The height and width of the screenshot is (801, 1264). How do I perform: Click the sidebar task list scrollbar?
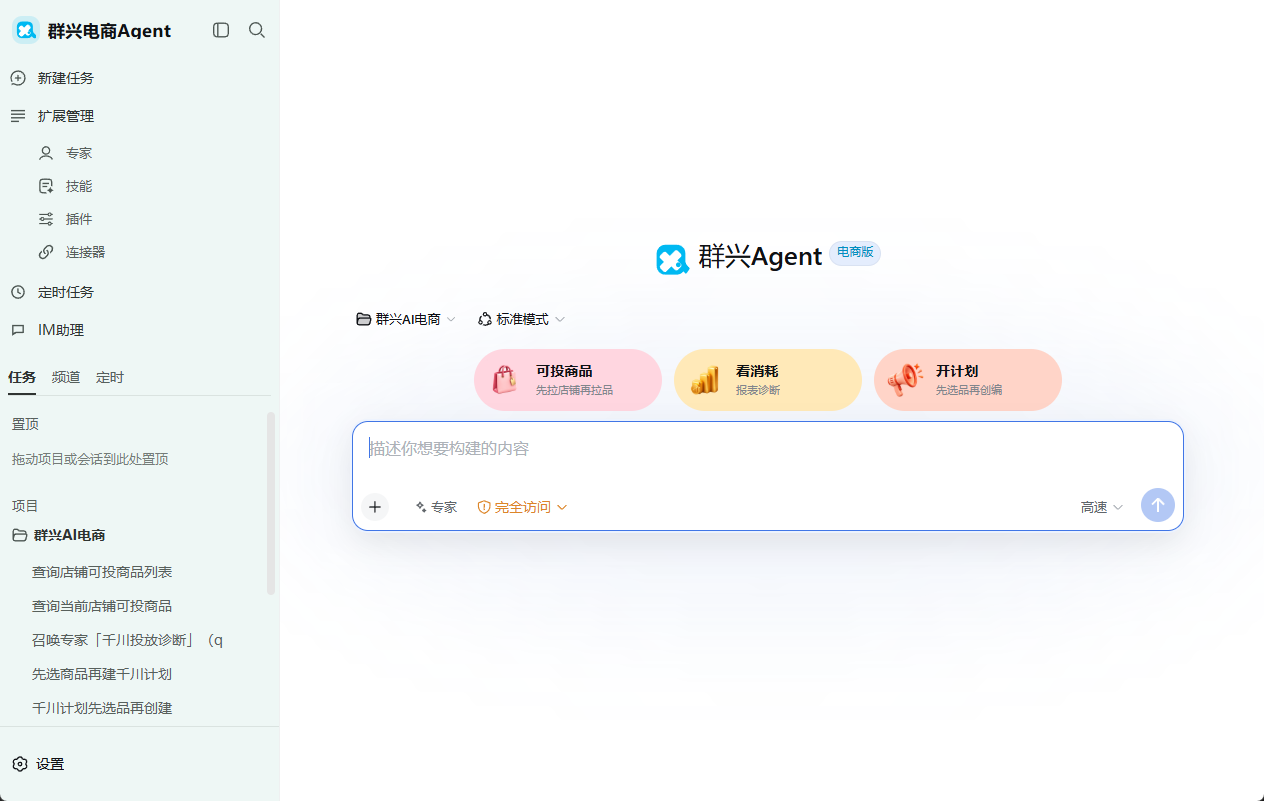pyautogui.click(x=271, y=503)
